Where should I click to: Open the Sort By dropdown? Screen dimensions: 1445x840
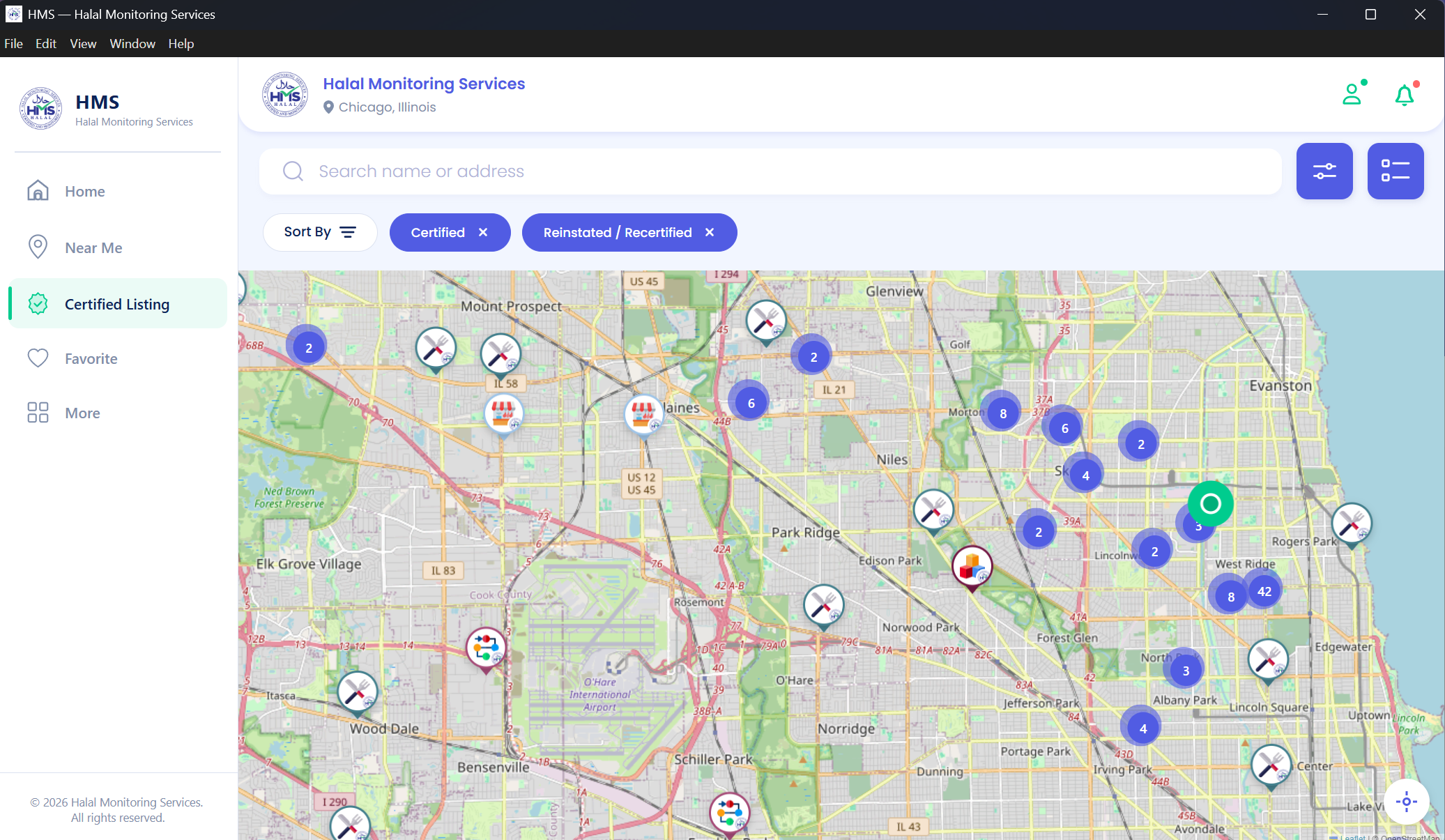pyautogui.click(x=320, y=232)
